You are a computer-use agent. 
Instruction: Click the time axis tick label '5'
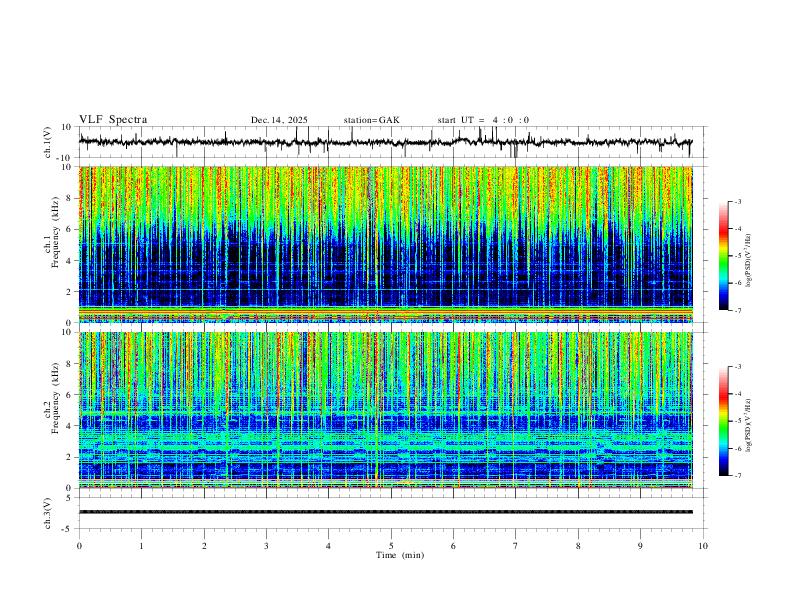tap(391, 546)
